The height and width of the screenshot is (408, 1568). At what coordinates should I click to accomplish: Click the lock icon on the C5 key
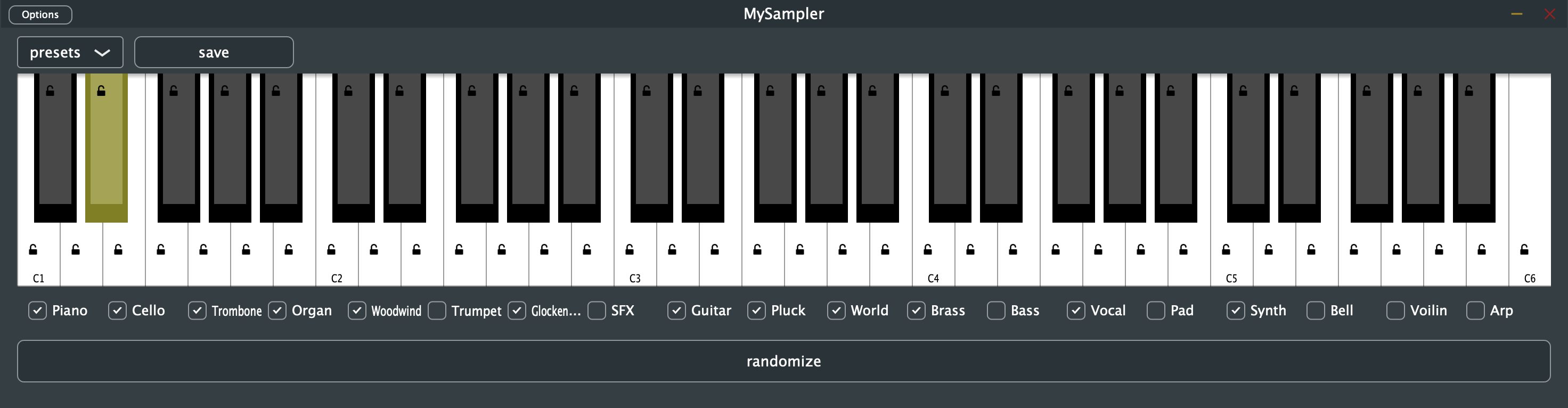1226,249
